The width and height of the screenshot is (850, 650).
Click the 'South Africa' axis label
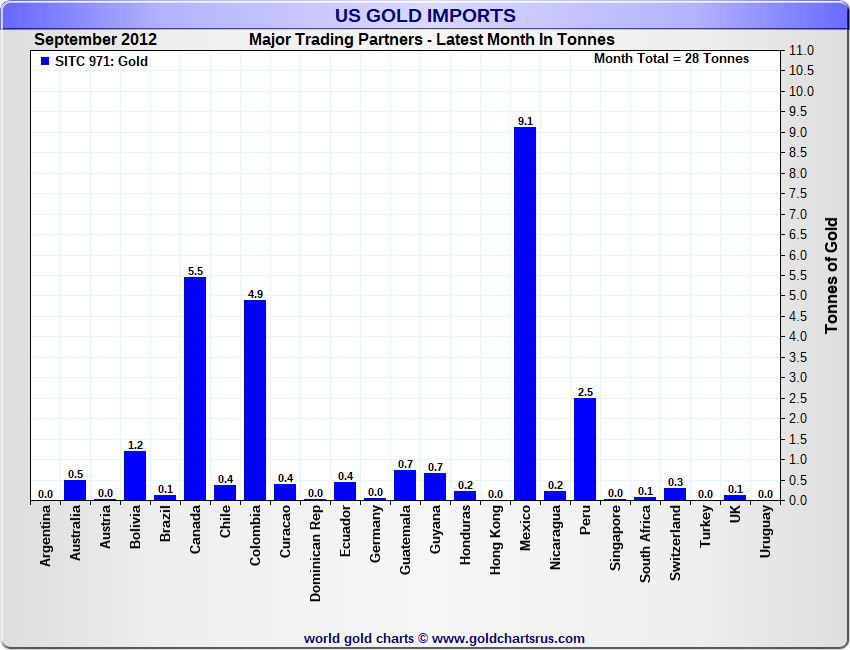point(645,544)
